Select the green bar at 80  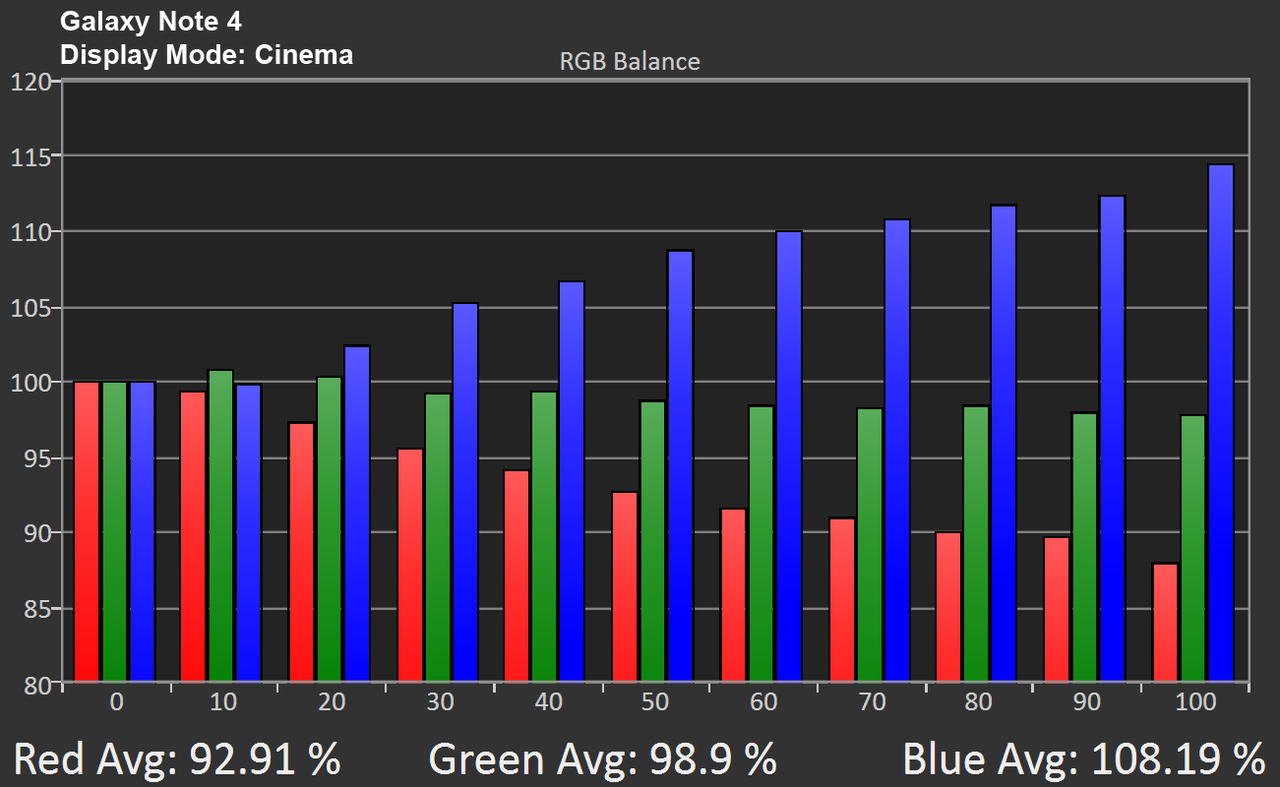(976, 544)
